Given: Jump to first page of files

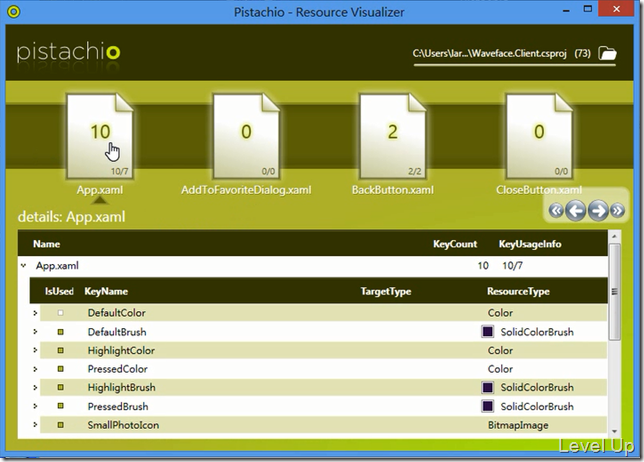Looking at the screenshot, I should [556, 211].
